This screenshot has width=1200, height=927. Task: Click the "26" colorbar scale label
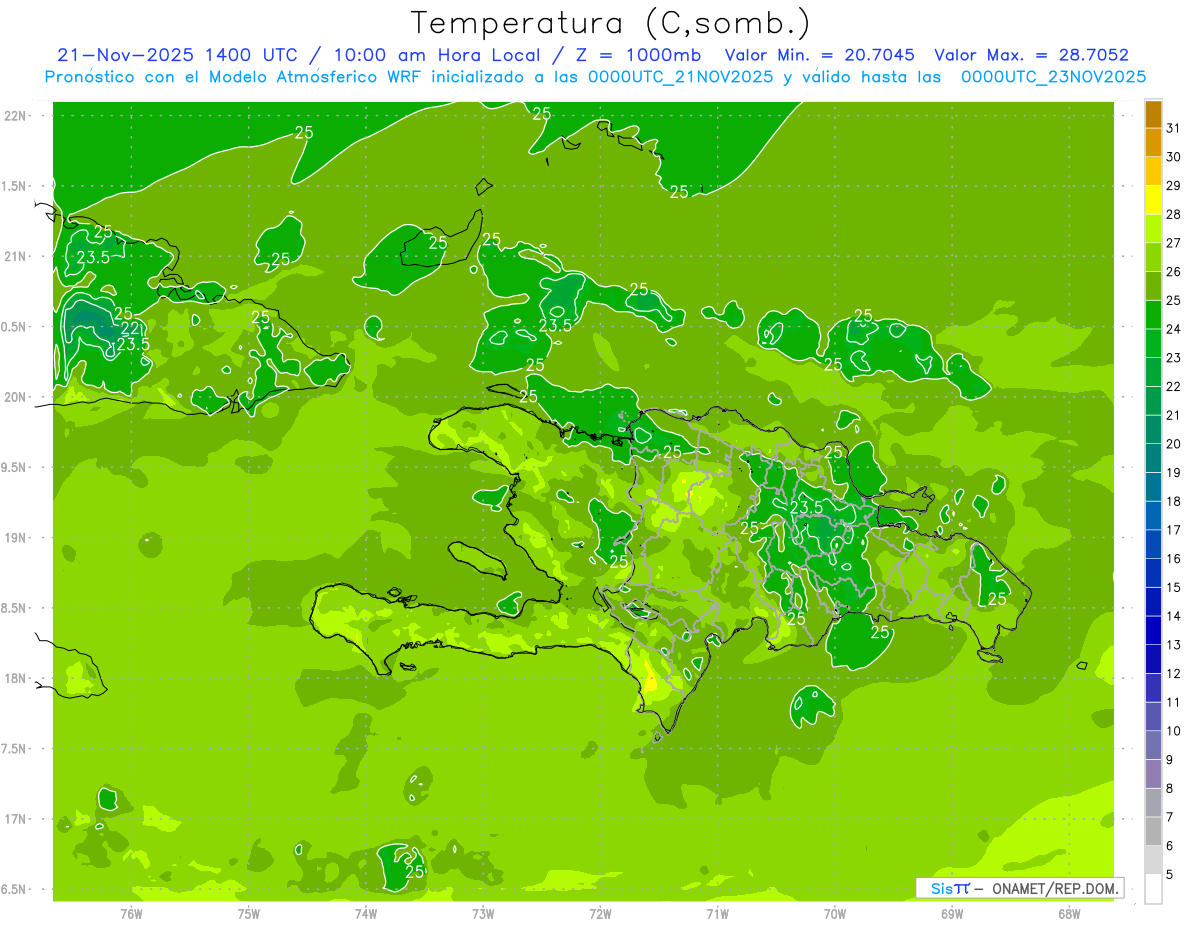pyautogui.click(x=1173, y=271)
